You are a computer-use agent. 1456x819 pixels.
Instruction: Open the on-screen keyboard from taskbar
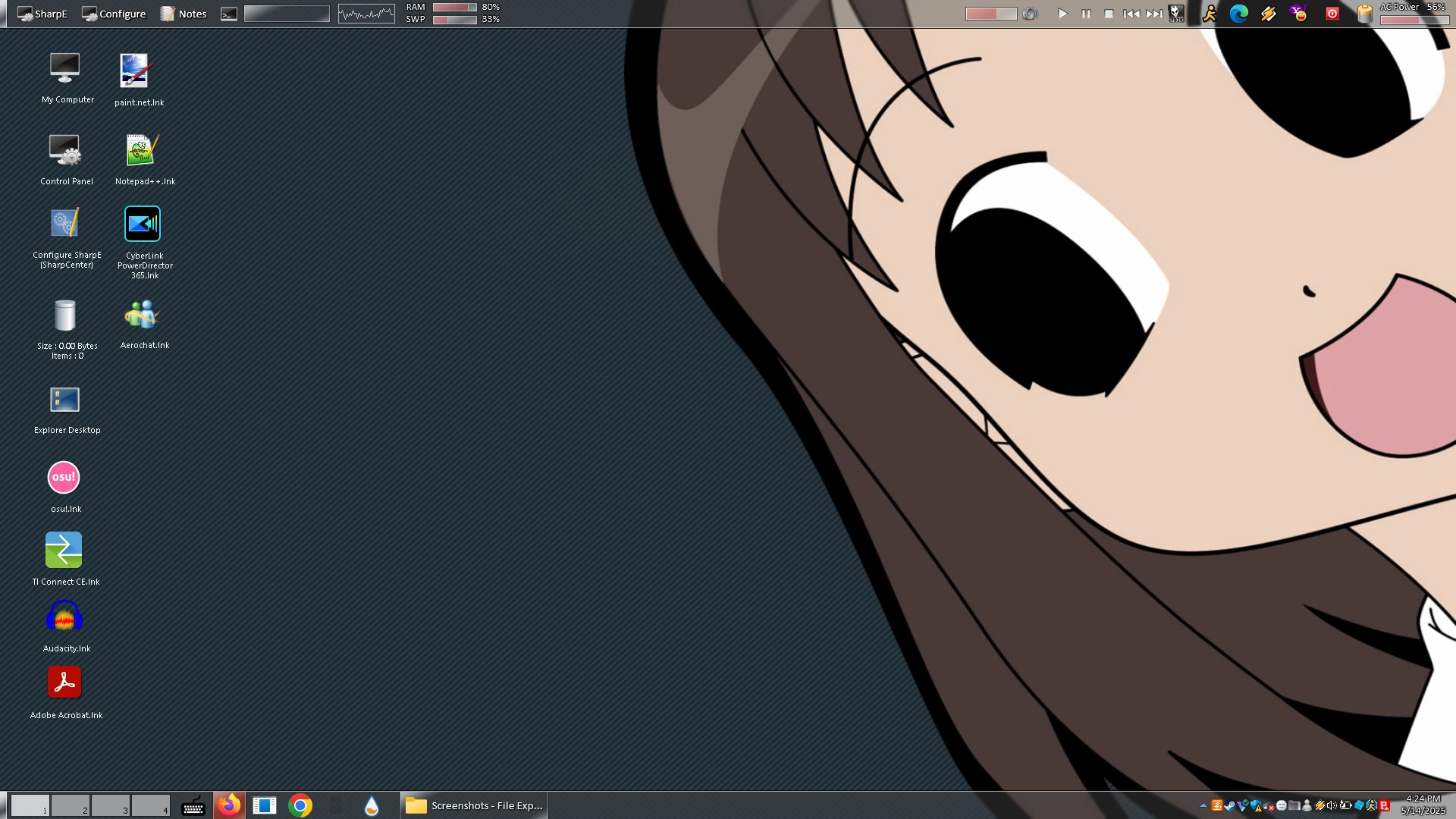click(193, 805)
